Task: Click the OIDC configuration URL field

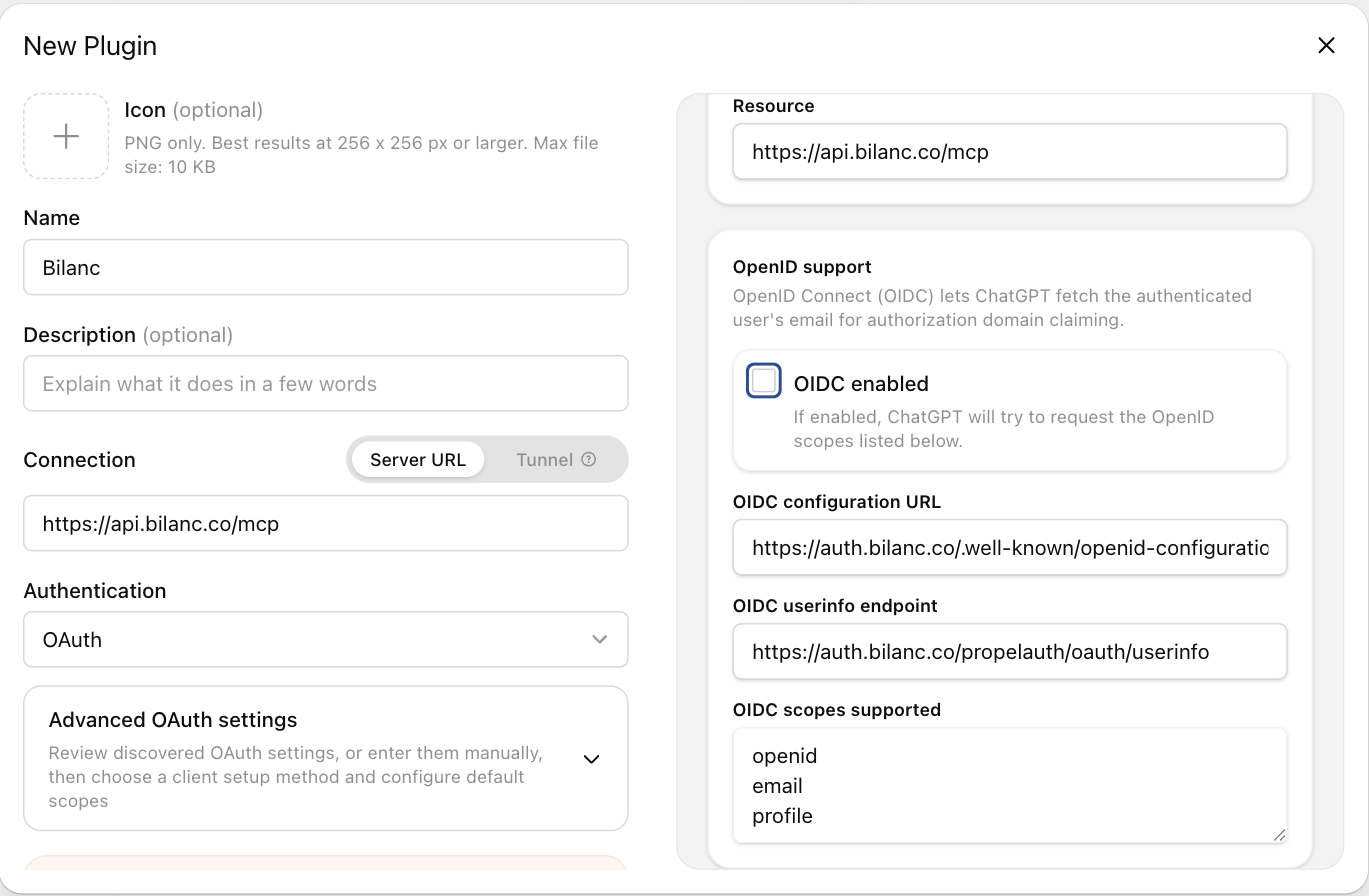Action: tap(1010, 547)
